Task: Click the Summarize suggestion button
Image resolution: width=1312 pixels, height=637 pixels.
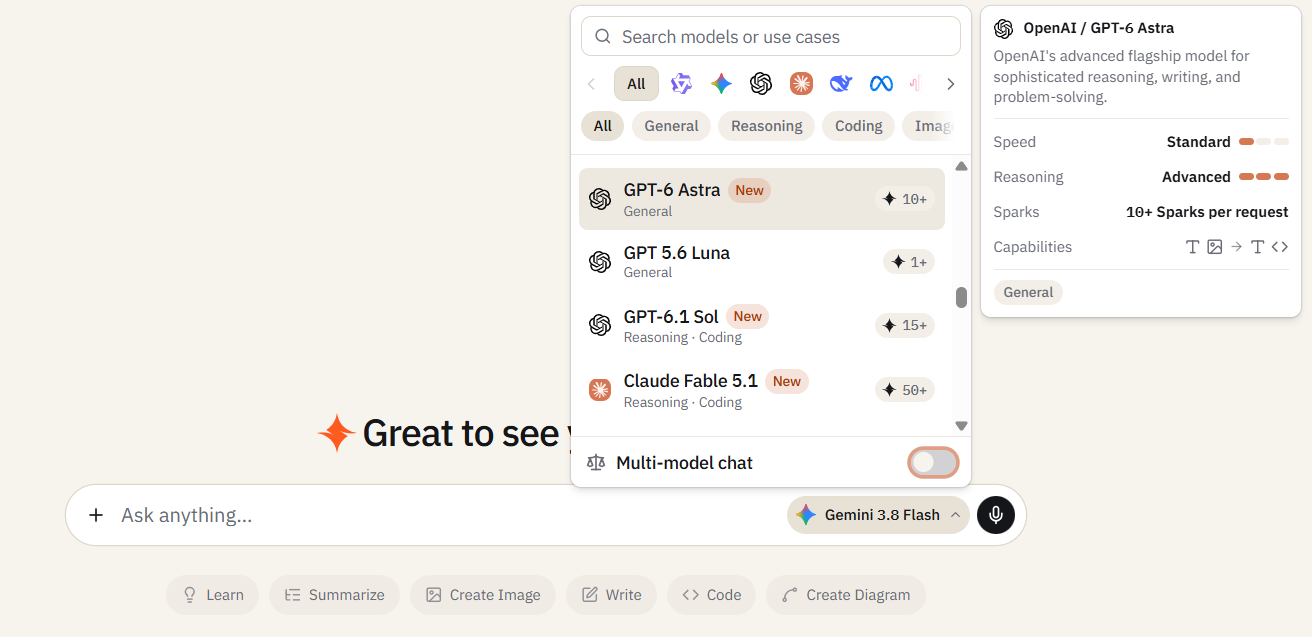Action: pos(334,595)
